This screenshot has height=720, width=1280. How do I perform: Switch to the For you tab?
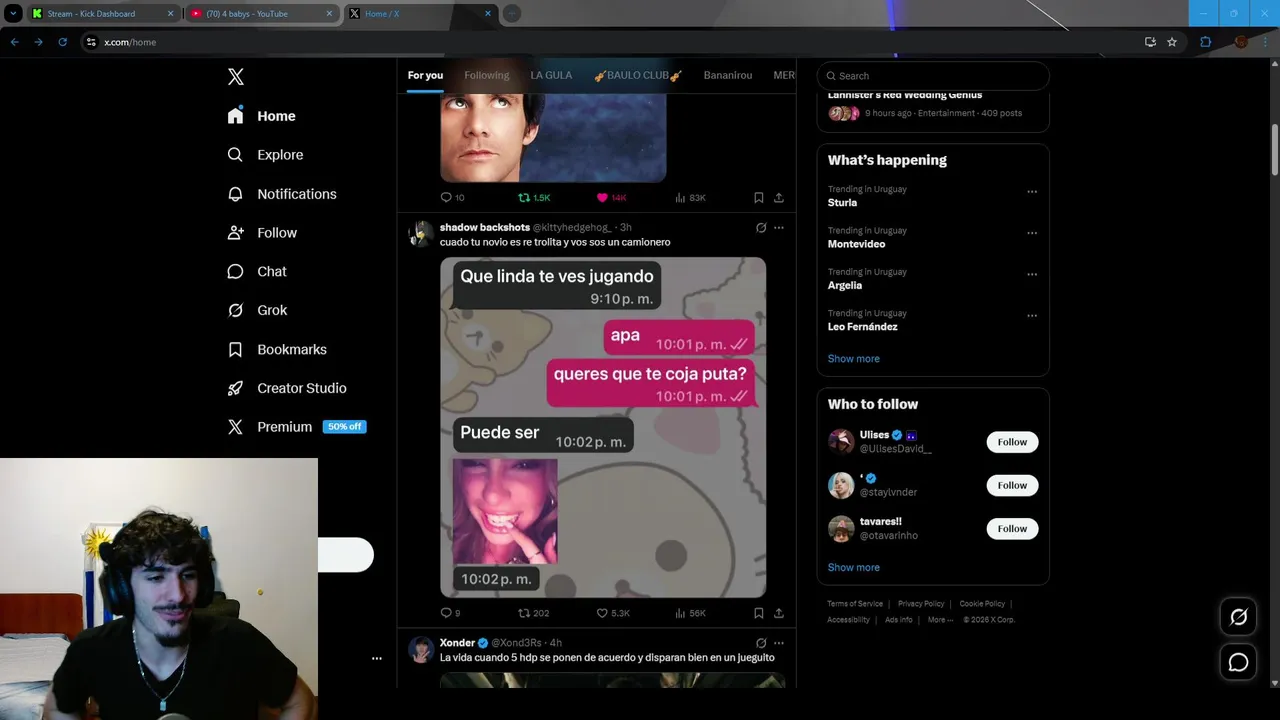point(425,75)
